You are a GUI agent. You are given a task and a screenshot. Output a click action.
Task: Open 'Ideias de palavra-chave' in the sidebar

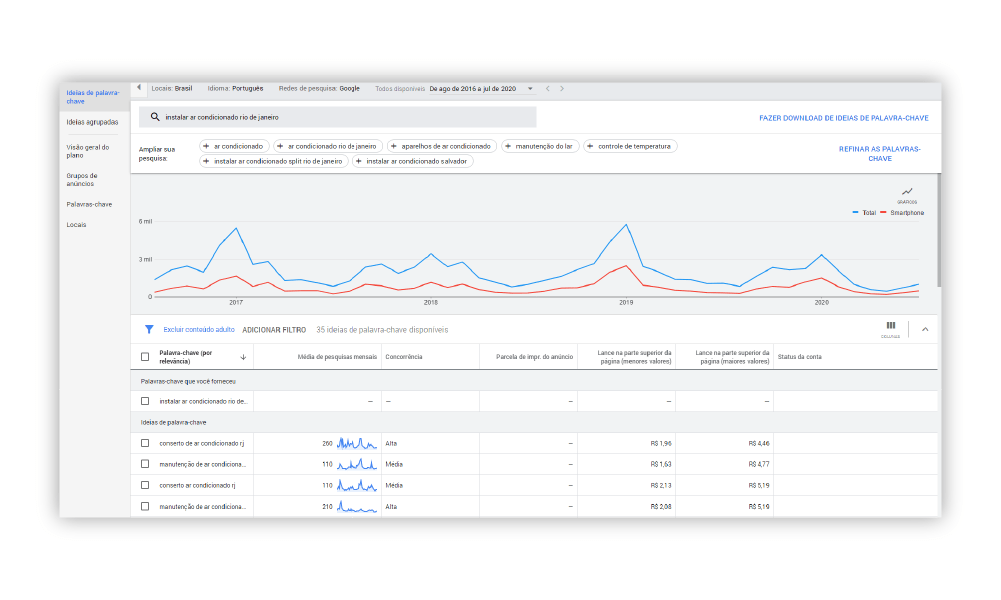tap(93, 97)
